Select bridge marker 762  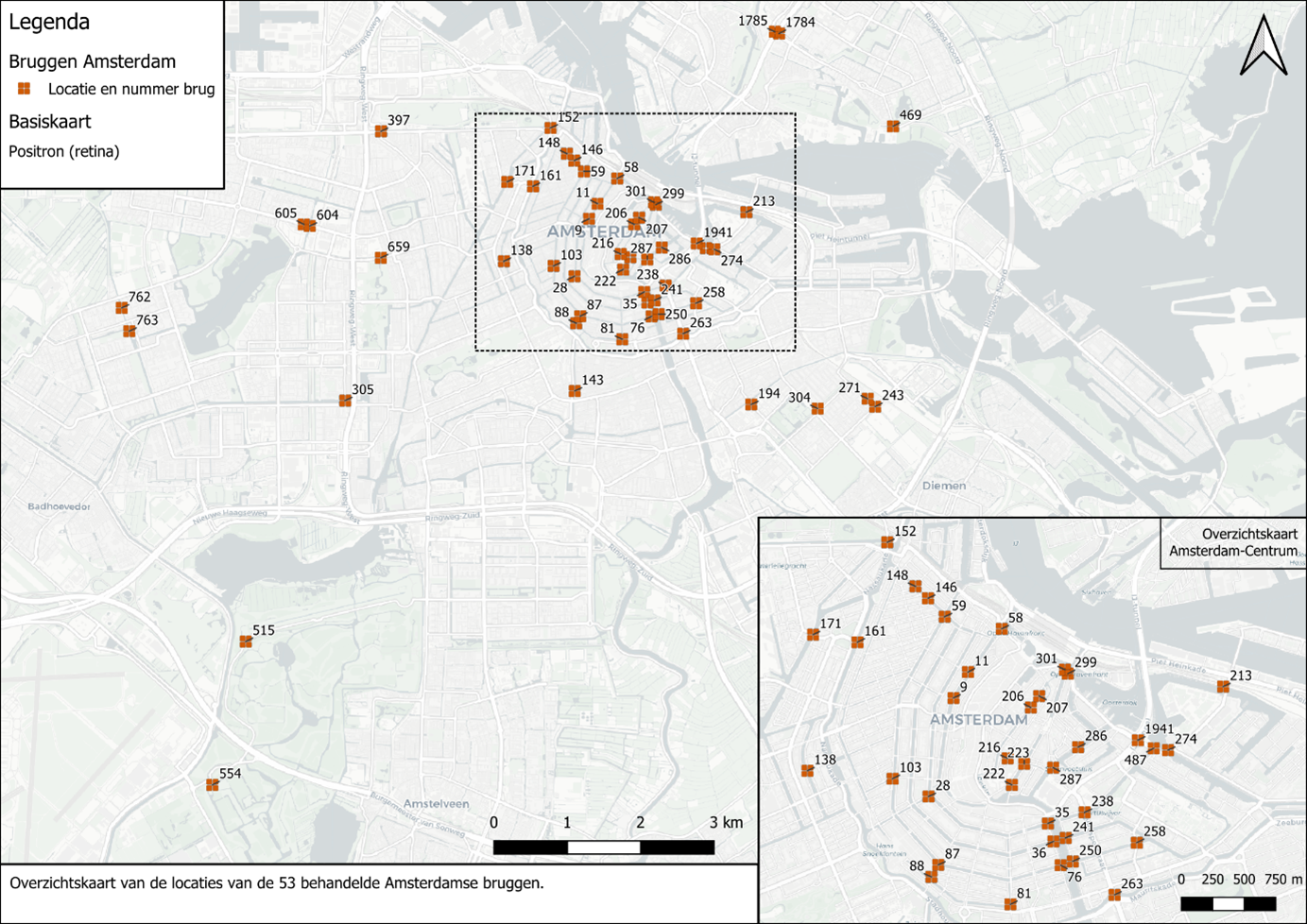click(122, 308)
